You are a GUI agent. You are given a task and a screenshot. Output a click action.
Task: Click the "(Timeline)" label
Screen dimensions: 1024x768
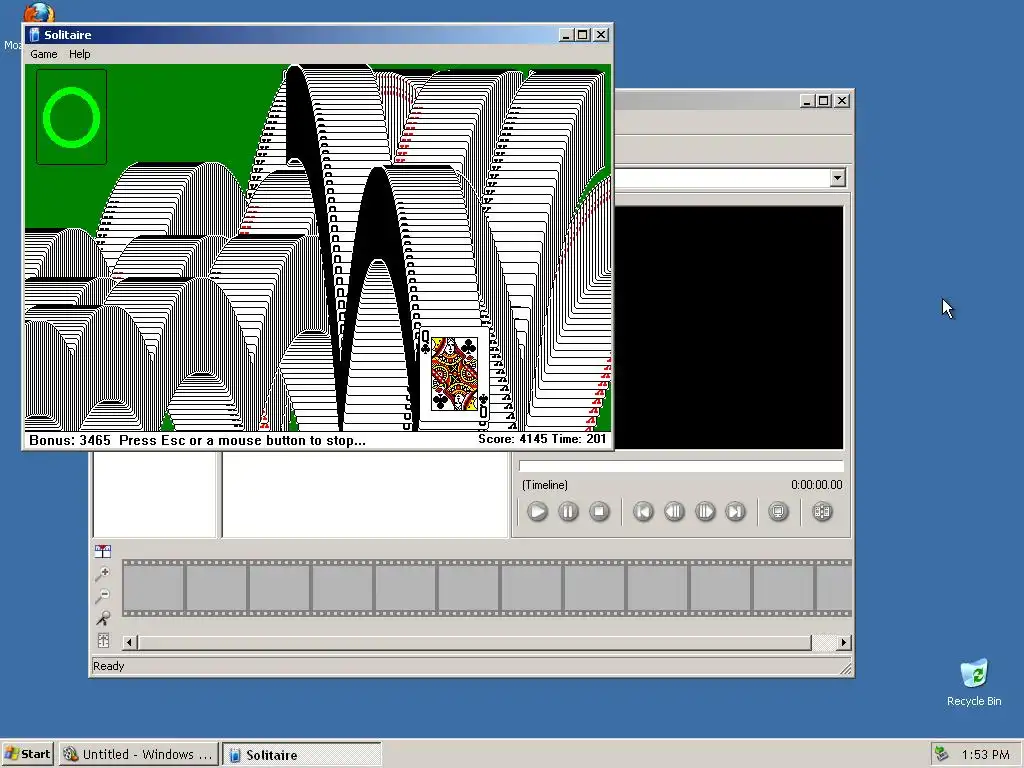point(545,485)
